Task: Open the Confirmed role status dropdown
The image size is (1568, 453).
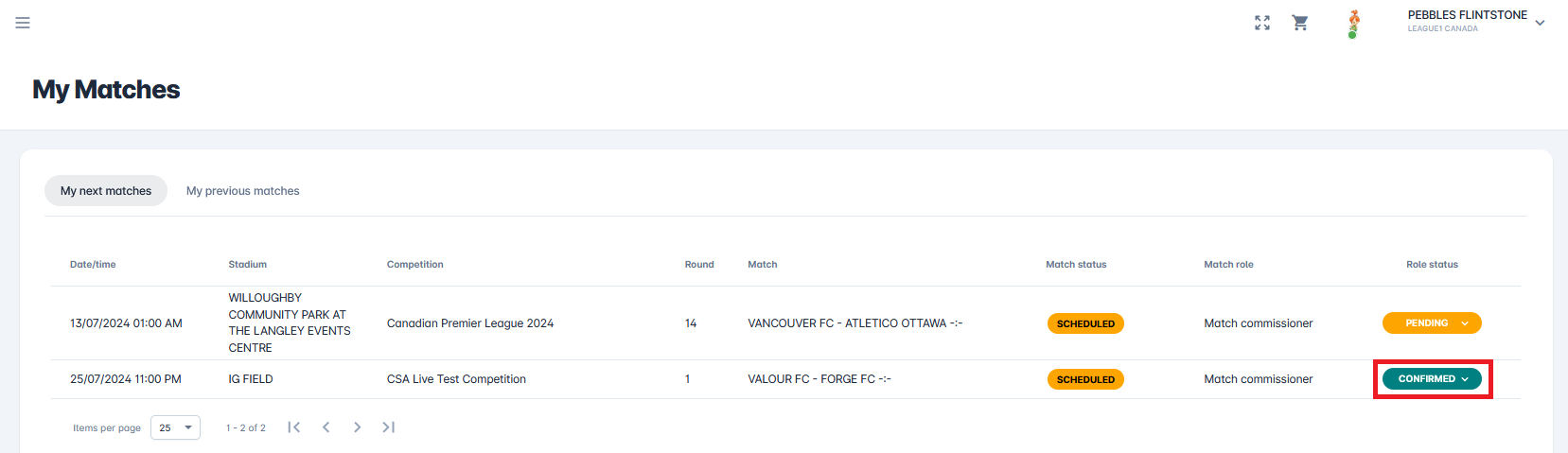Action: click(x=1432, y=379)
